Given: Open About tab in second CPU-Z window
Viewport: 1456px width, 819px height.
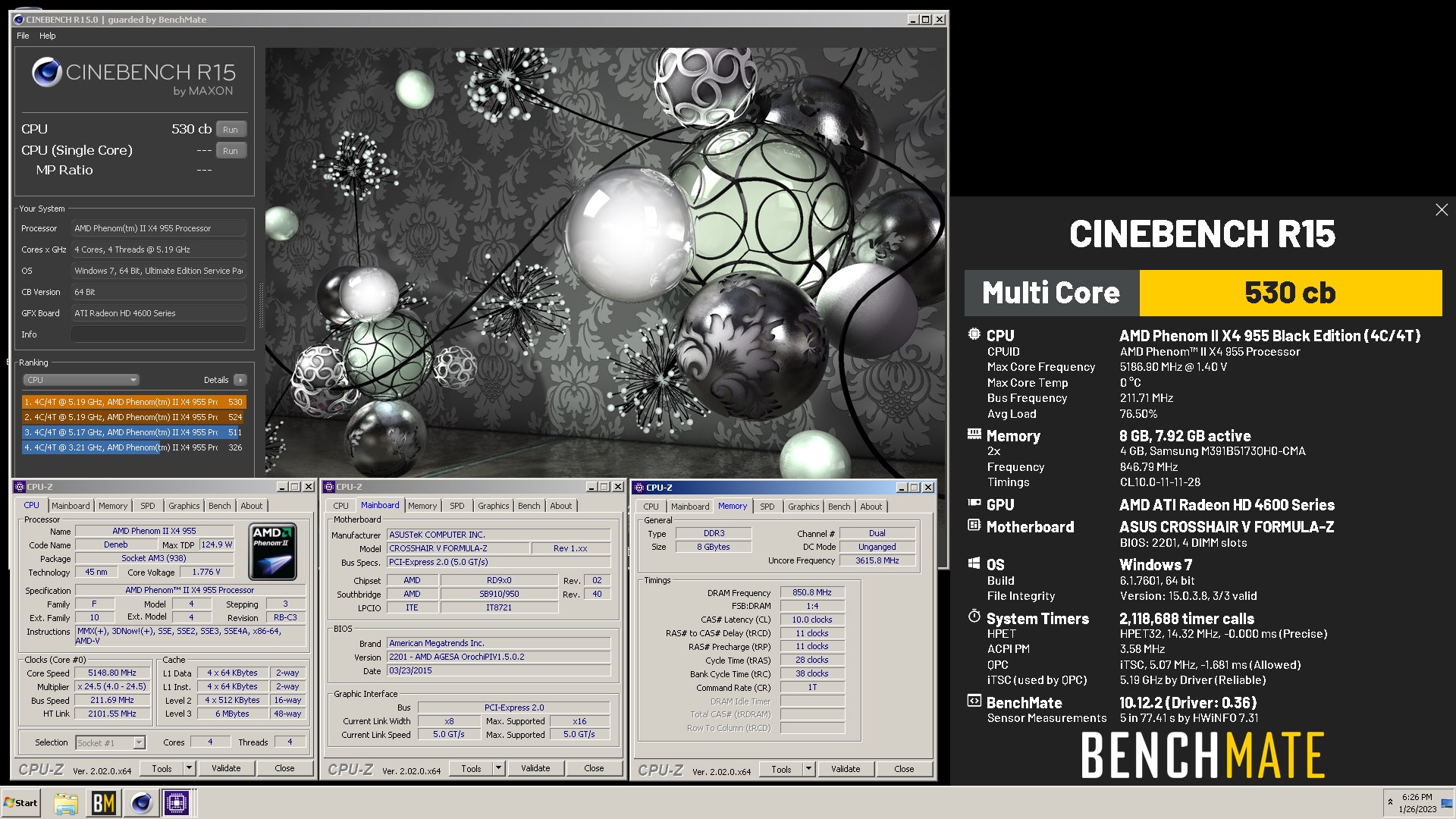Looking at the screenshot, I should pyautogui.click(x=561, y=506).
